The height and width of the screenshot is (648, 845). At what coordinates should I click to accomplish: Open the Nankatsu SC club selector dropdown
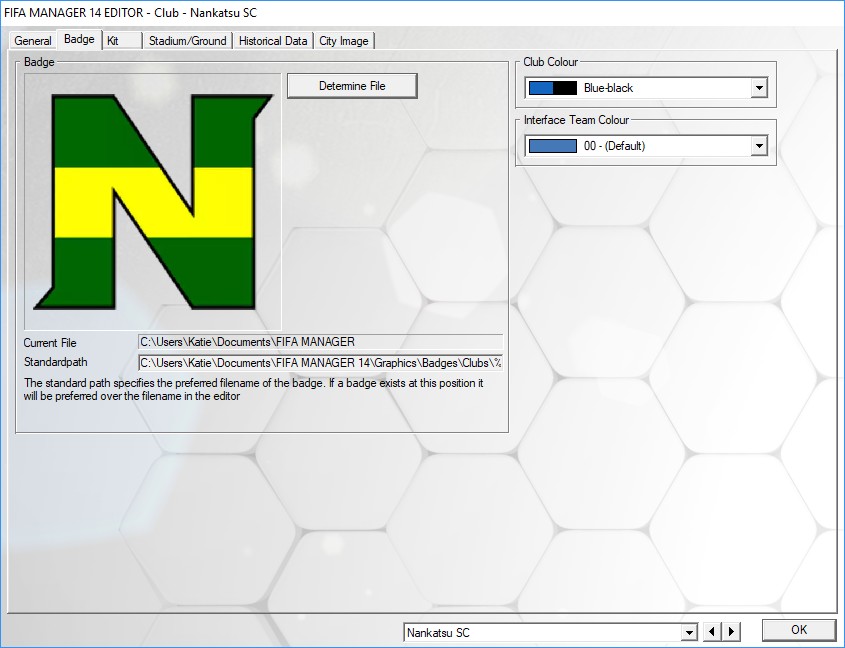click(x=689, y=632)
